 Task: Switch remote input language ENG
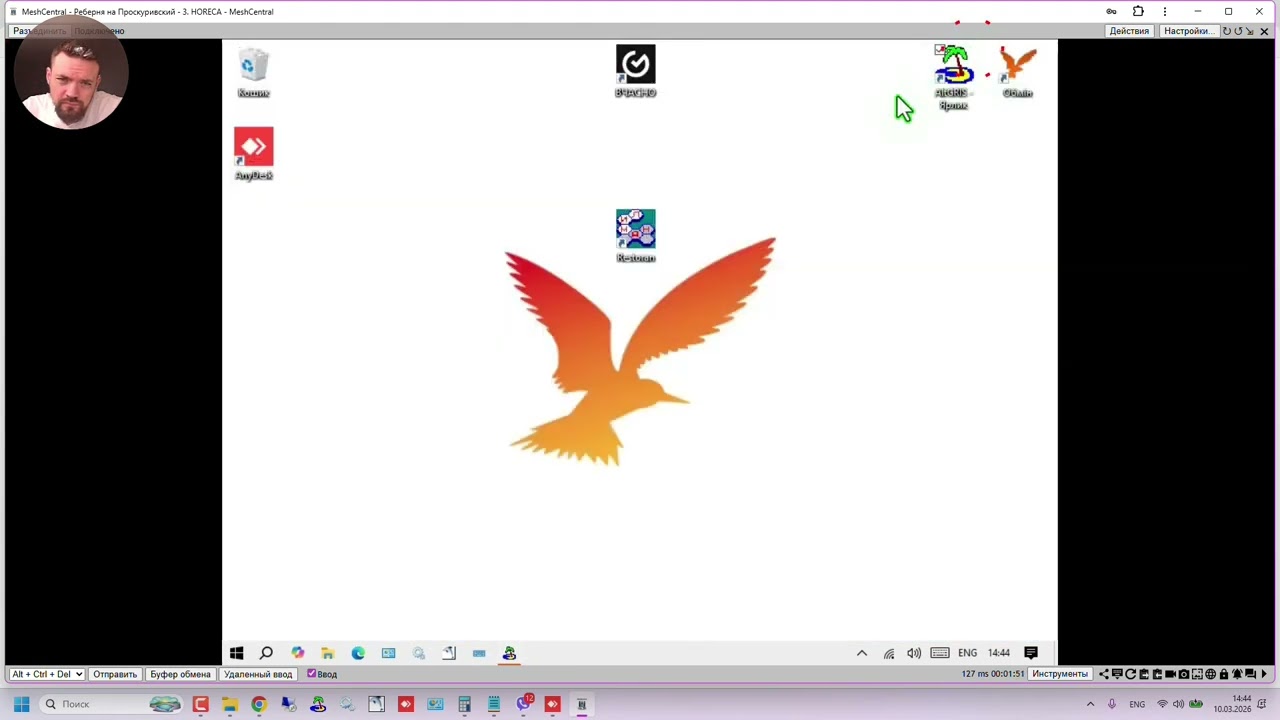point(967,653)
